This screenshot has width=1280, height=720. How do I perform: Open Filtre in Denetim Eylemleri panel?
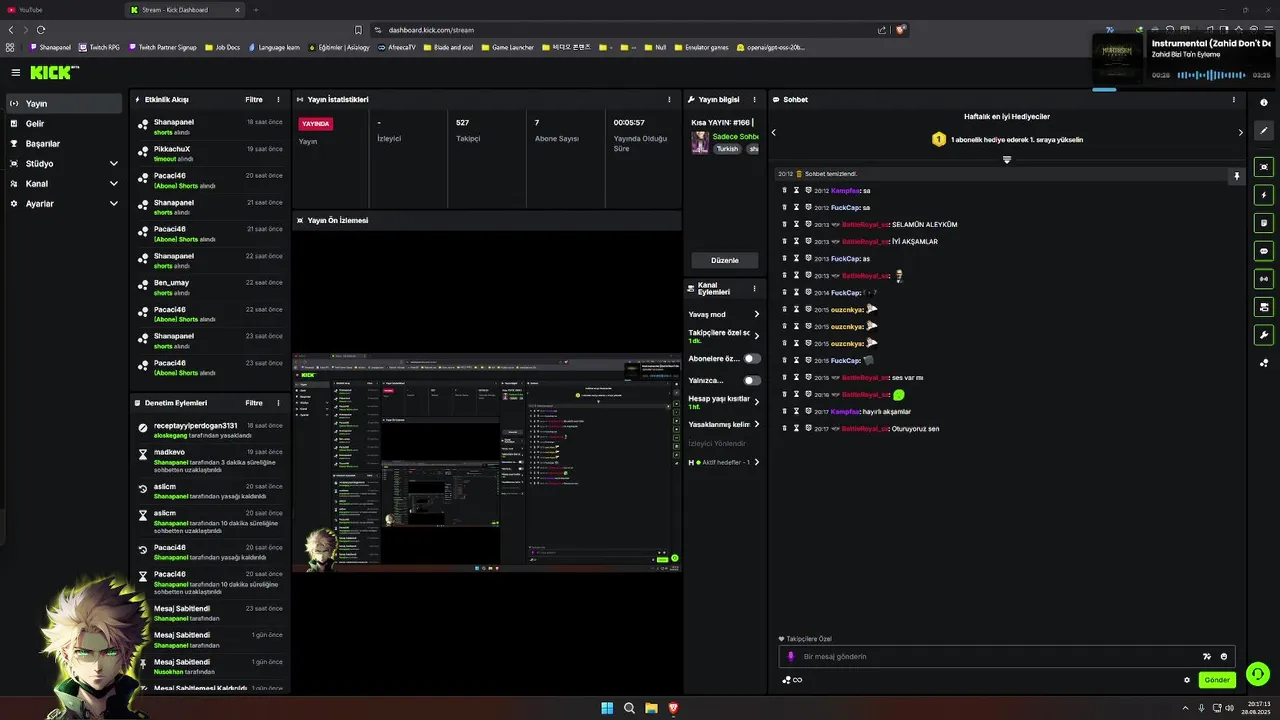point(254,403)
